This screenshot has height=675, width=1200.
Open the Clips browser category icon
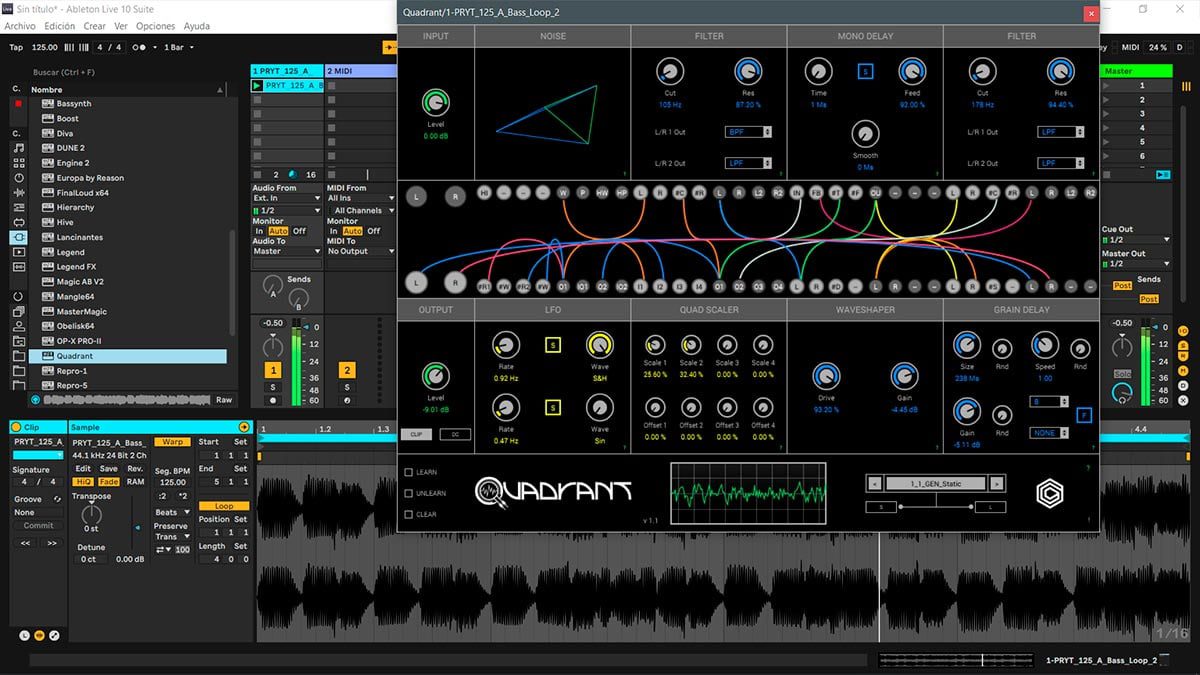click(x=18, y=252)
